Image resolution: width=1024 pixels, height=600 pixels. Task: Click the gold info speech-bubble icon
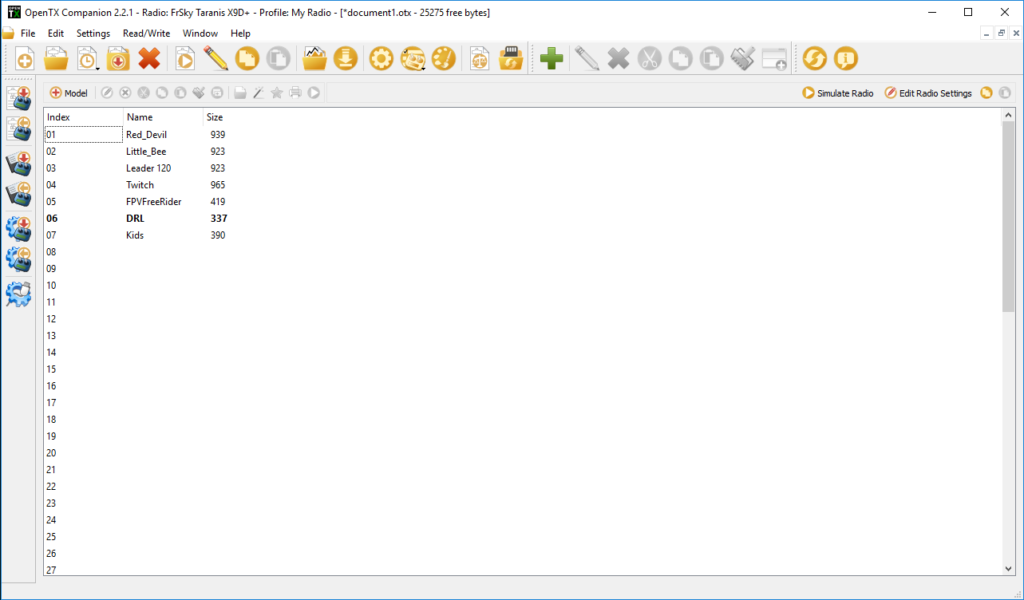tap(845, 60)
